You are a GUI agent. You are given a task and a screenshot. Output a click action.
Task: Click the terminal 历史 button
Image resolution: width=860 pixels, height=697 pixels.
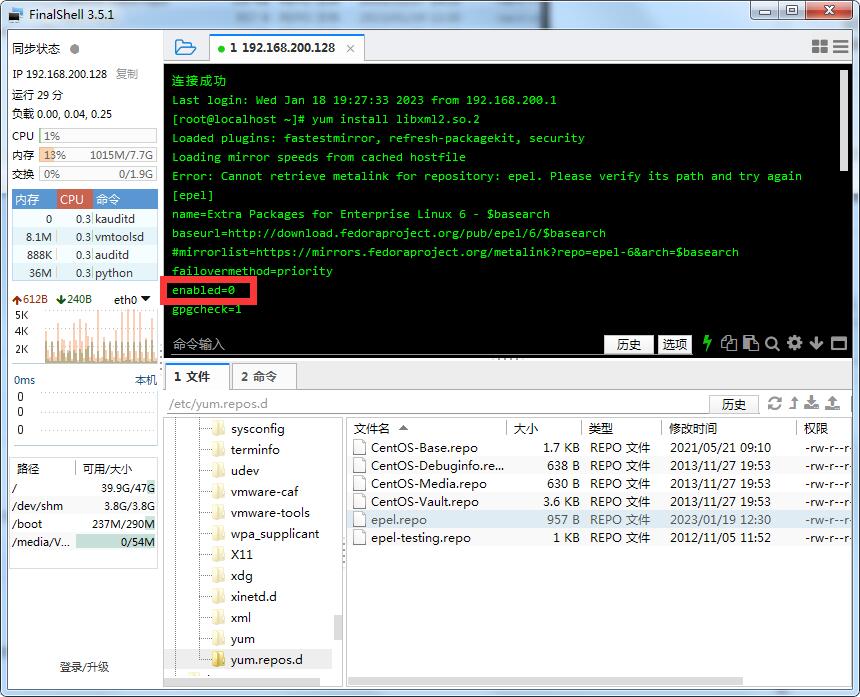(x=629, y=344)
